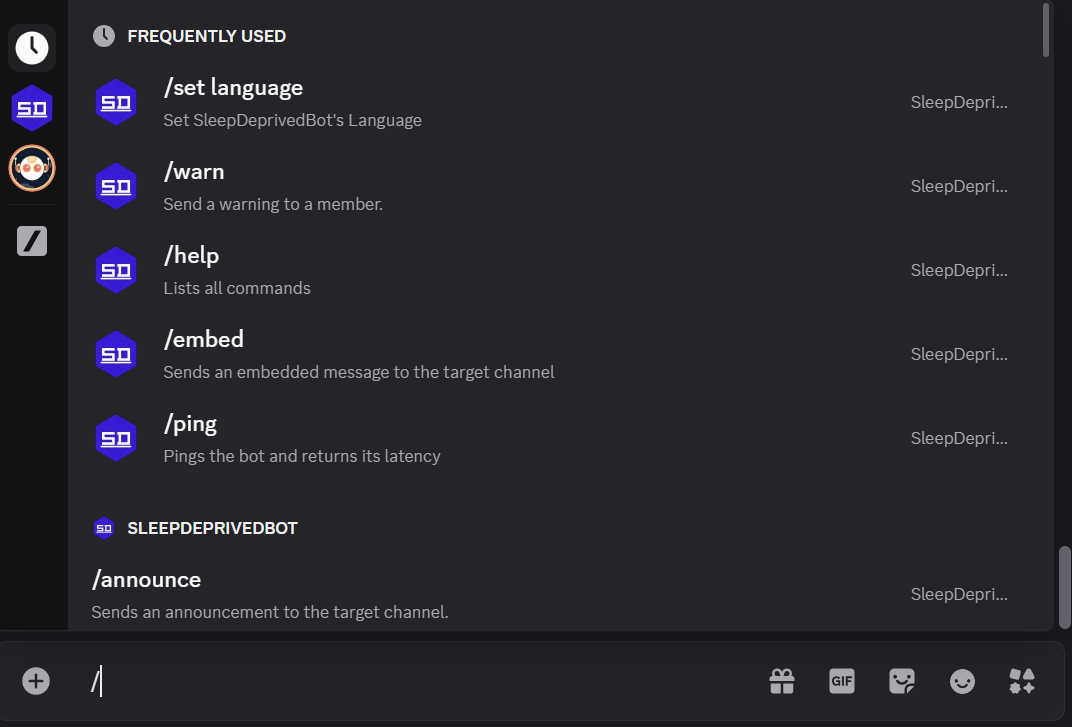Click the message input field
This screenshot has width=1072, height=727.
click(x=420, y=681)
